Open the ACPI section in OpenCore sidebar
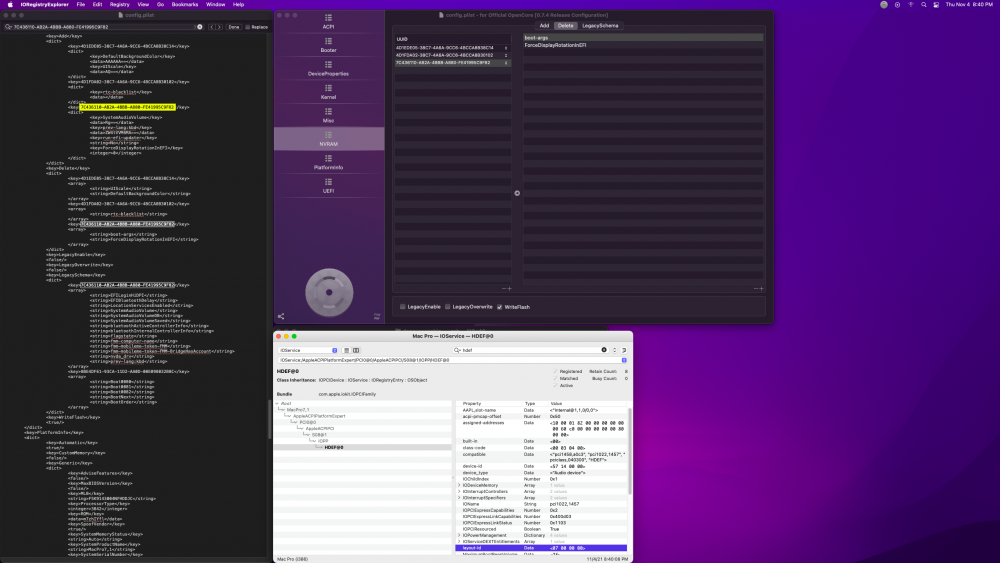This screenshot has height=563, width=1000. pos(328,22)
